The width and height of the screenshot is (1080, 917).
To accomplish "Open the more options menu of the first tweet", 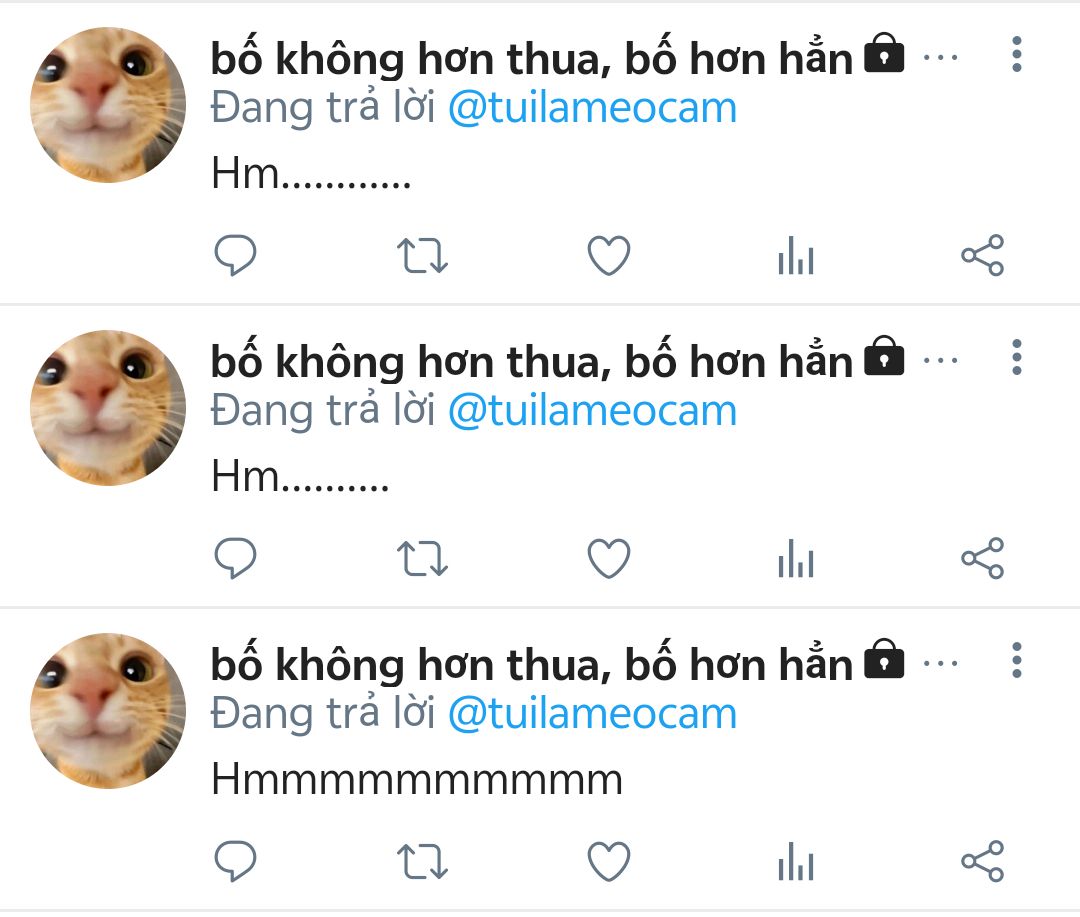I will point(1017,54).
